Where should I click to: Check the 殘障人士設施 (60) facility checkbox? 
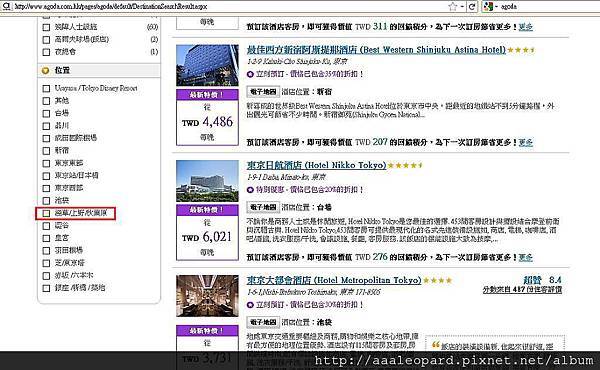(46, 27)
